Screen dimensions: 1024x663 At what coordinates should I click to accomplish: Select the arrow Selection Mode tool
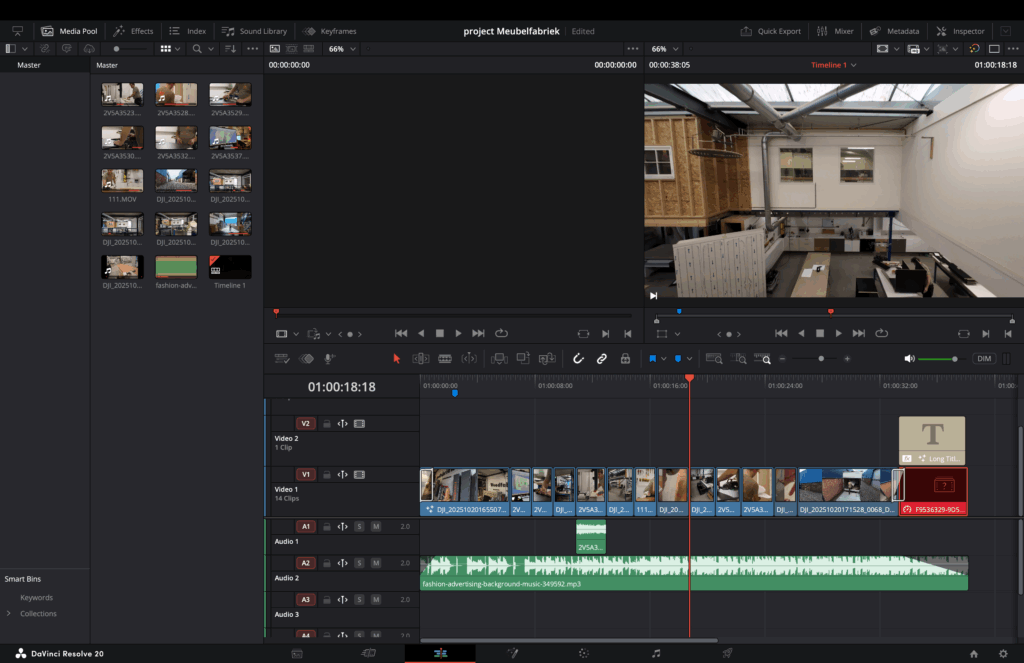(396, 359)
